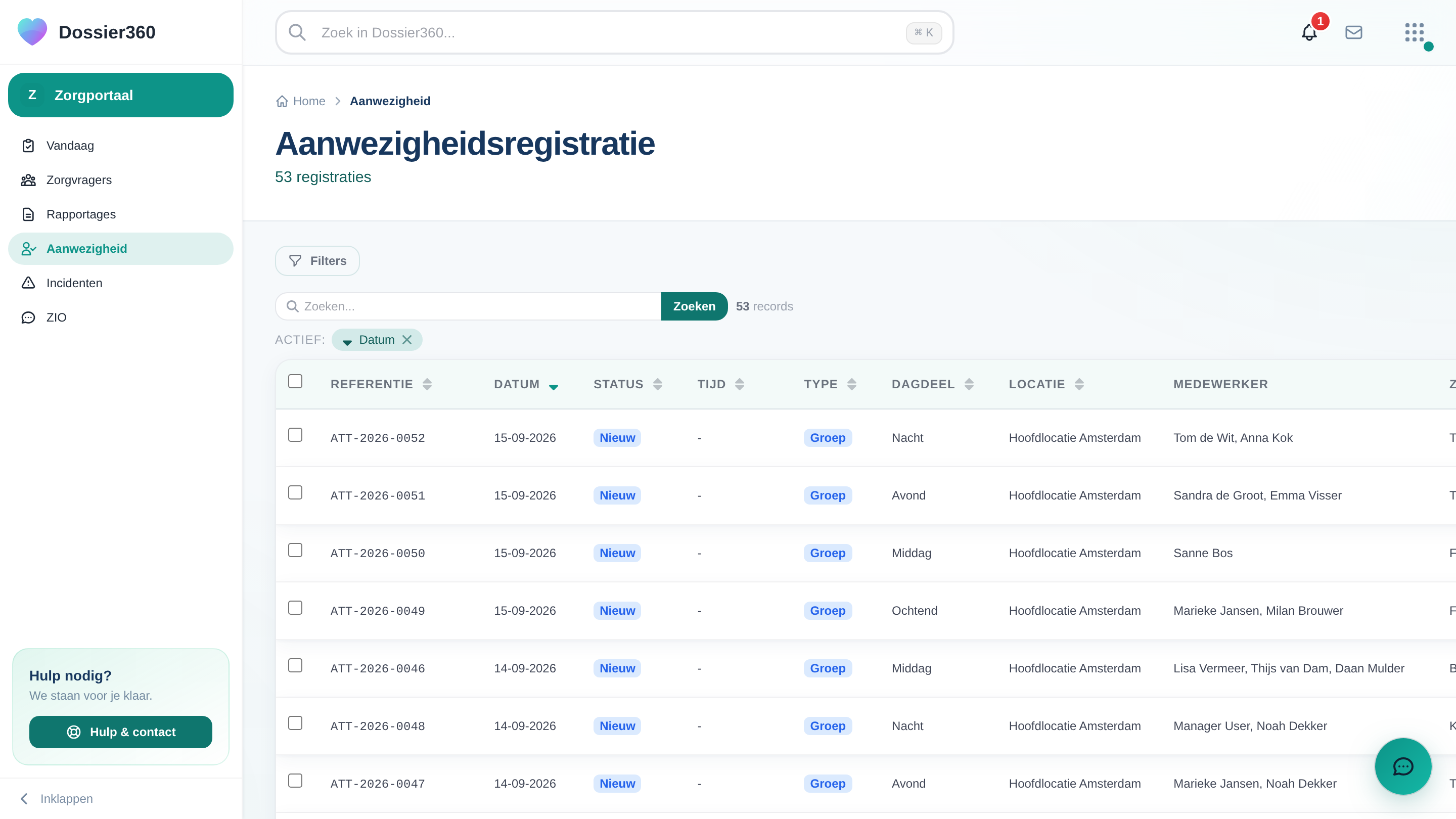
Task: Check the row ATT-2026-0049
Action: coord(295,608)
